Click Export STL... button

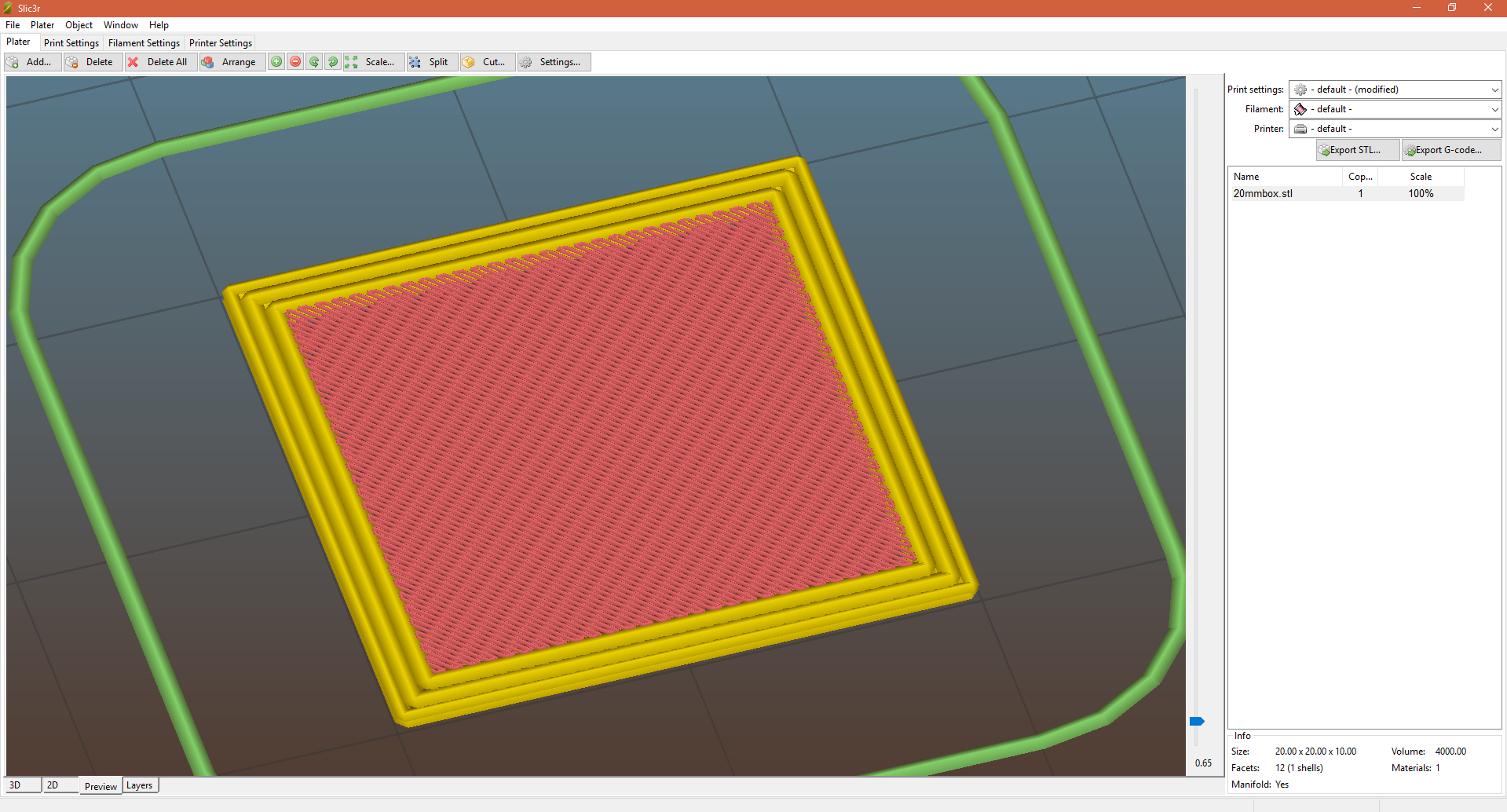click(x=1358, y=150)
